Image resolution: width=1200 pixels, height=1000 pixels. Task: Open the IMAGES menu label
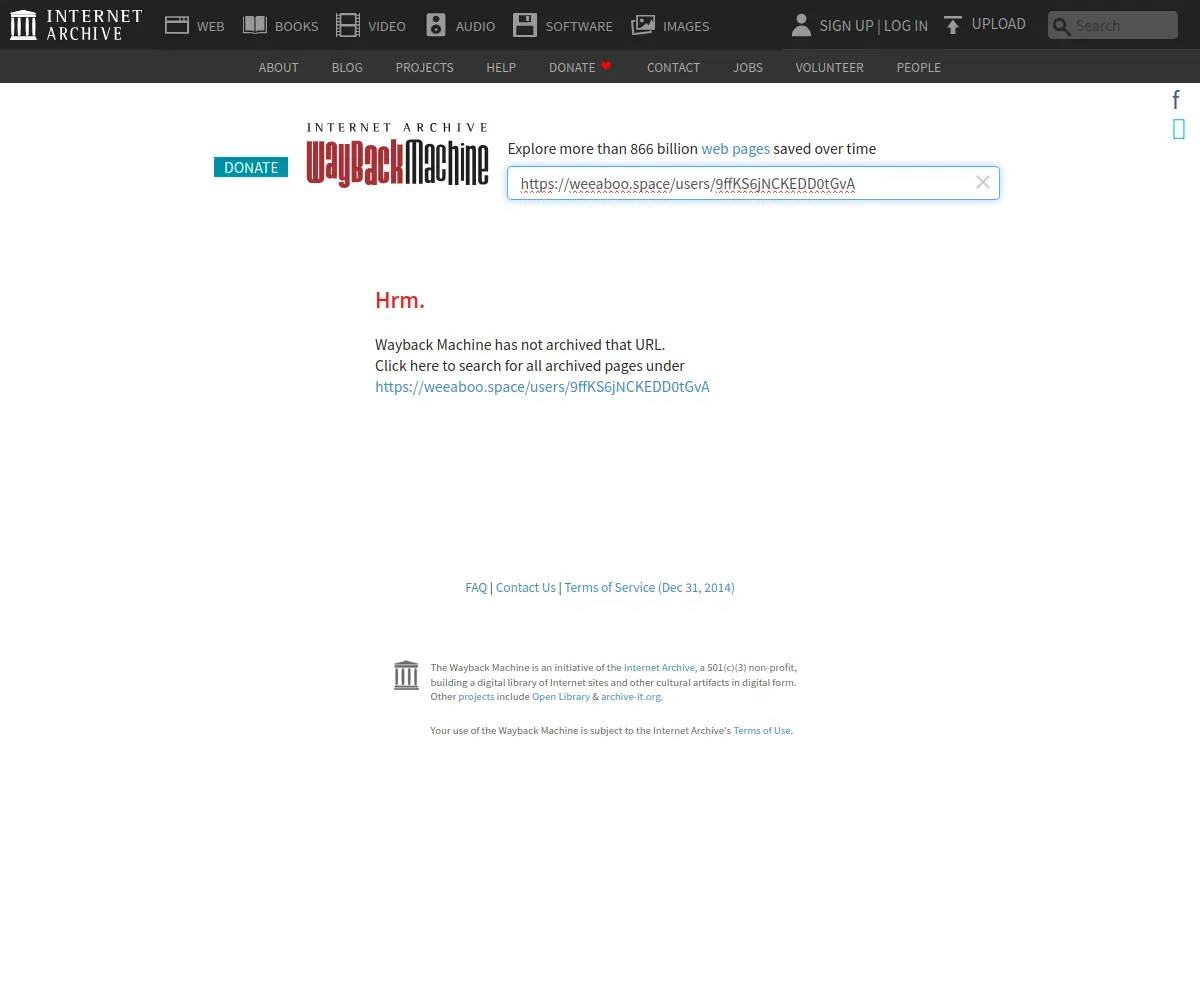686,26
